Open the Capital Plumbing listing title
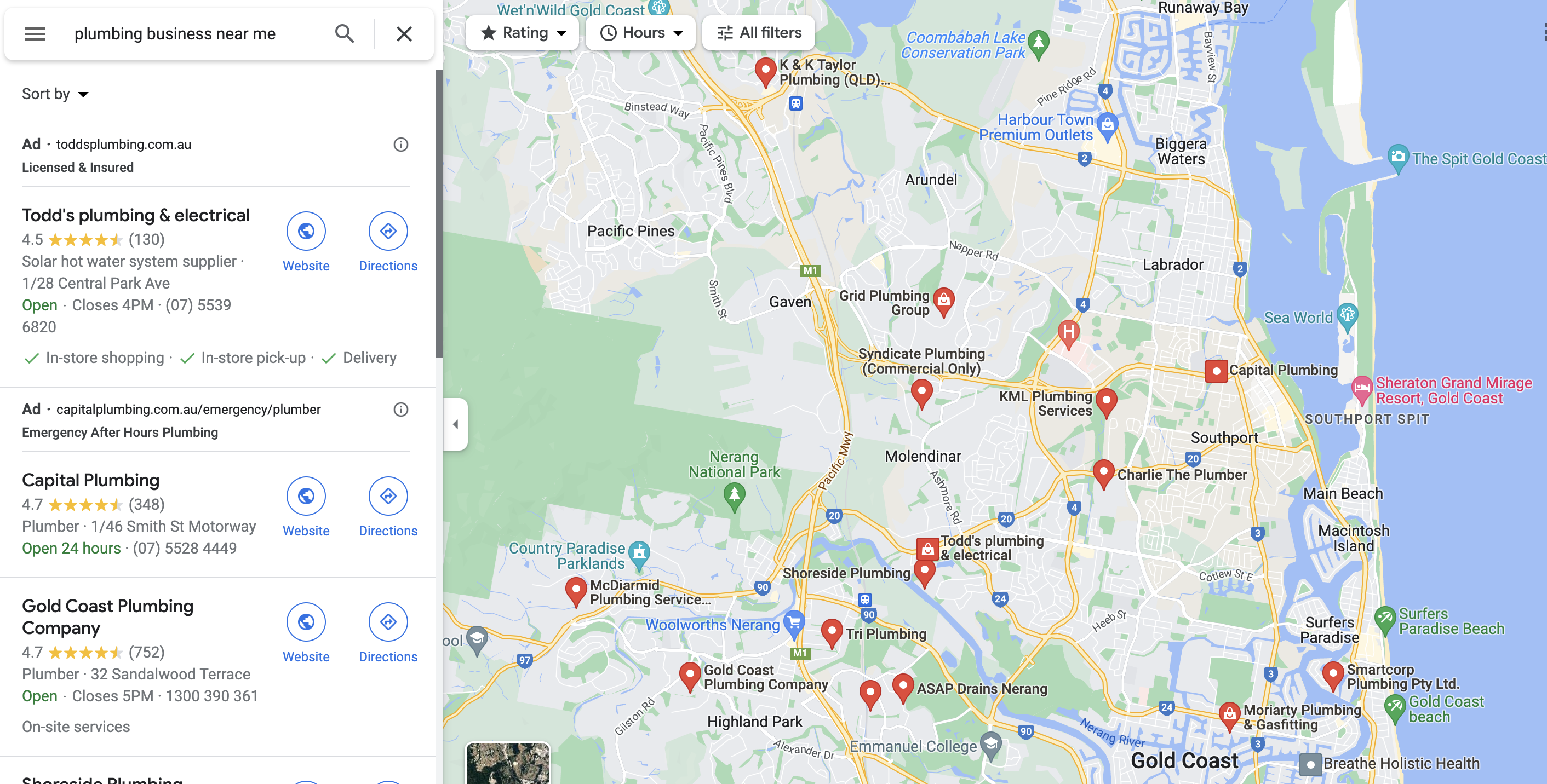This screenshot has width=1547, height=784. [x=91, y=480]
